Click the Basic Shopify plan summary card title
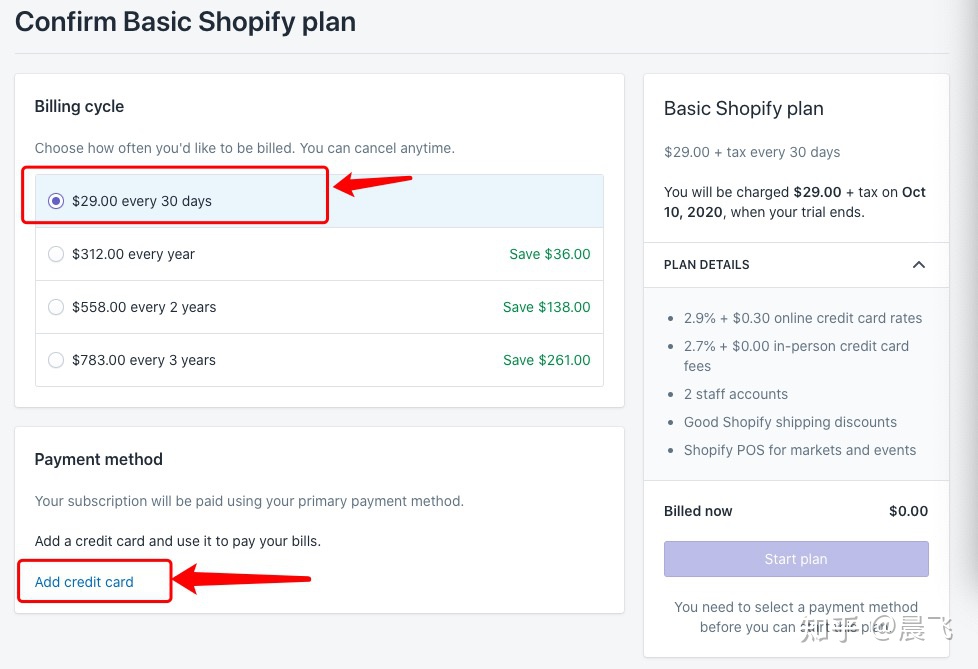The image size is (978, 669). pyautogui.click(x=743, y=109)
